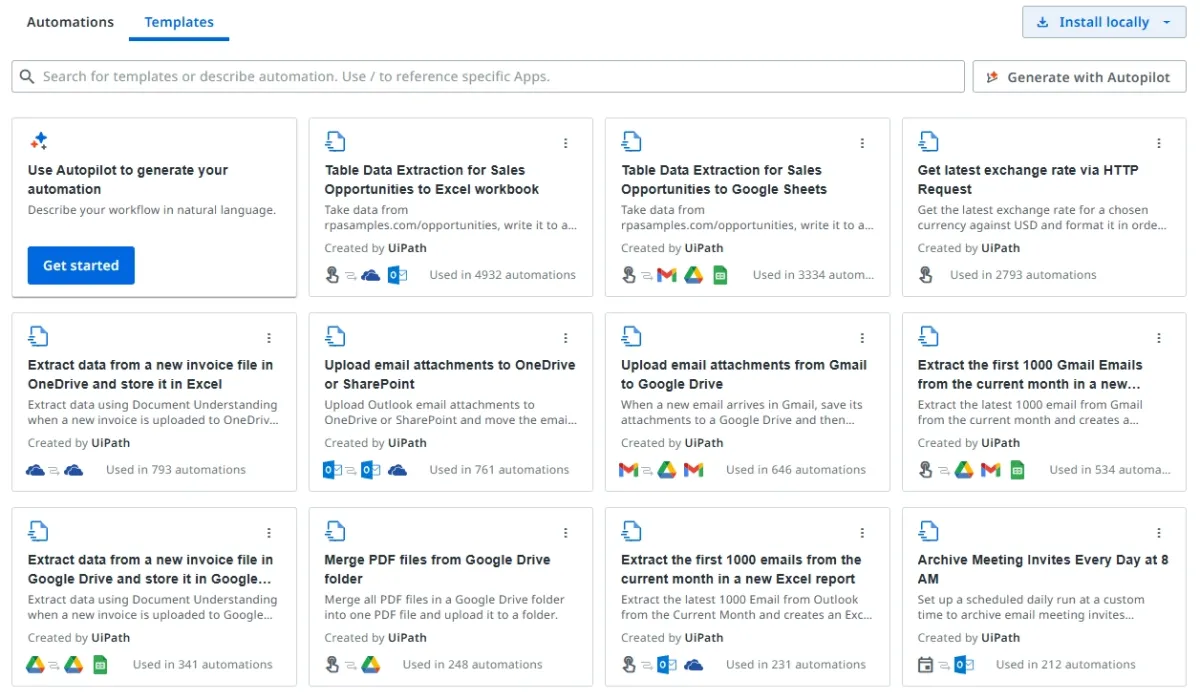Screen dimensions: 1200x700
Task: Click 'Use Autopilot to generate your automation' heading
Action: pos(128,180)
